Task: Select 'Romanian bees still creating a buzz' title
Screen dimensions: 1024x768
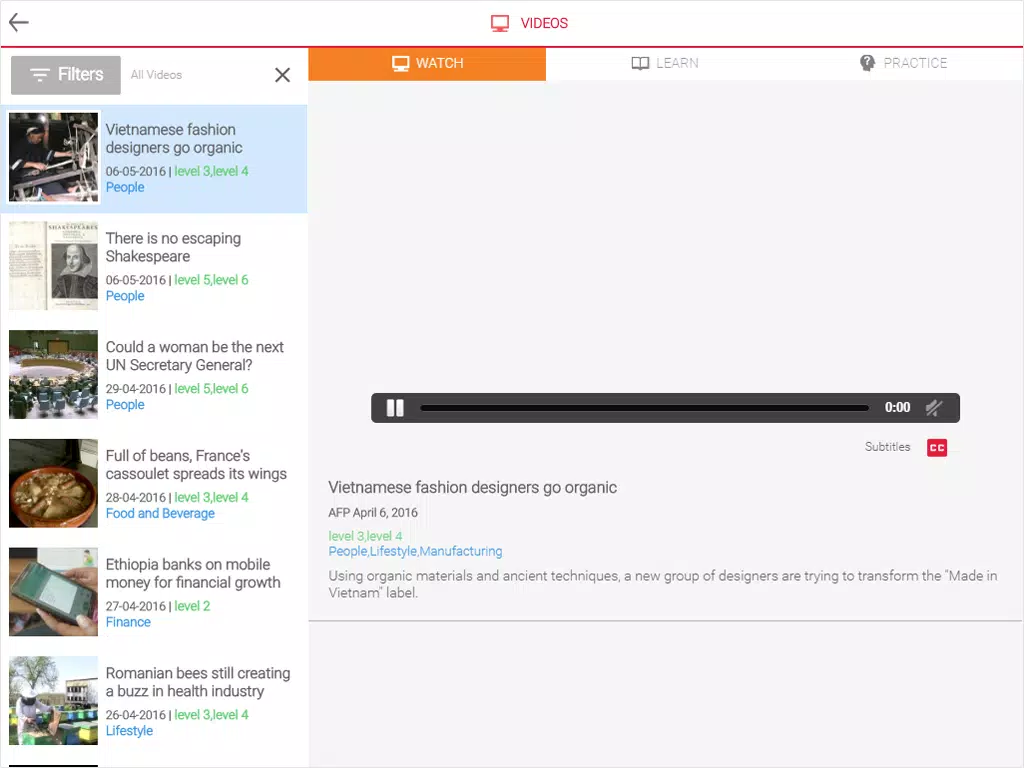Action: coord(198,682)
